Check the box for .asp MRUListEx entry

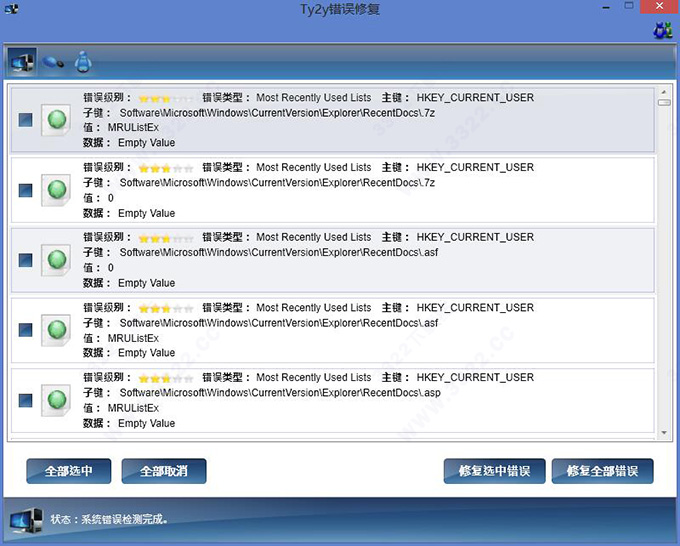(26, 400)
